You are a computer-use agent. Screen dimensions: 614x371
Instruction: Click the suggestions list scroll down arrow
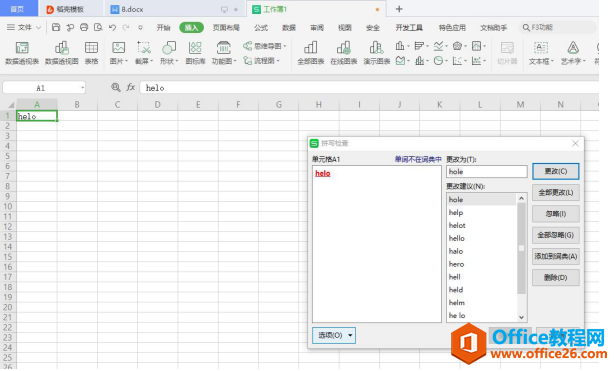[521, 317]
